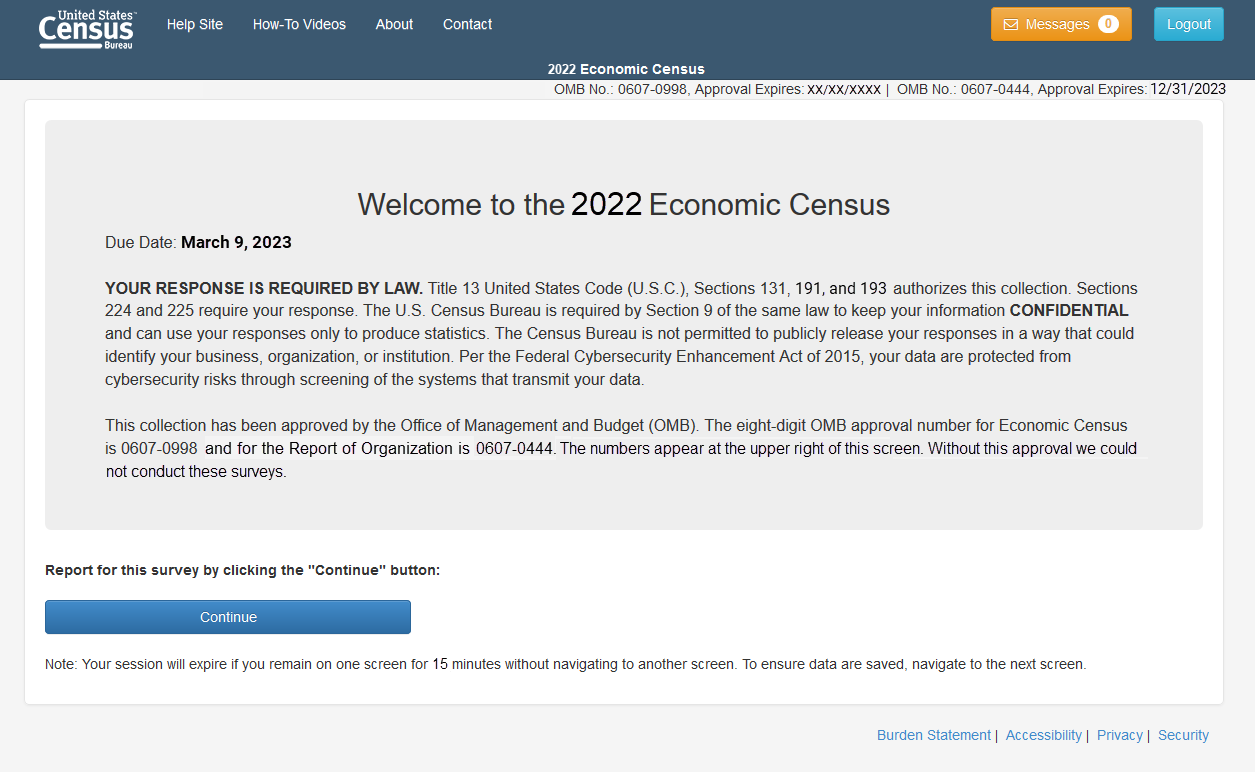
Task: Click the Welcome to the 2022 Economic Census heading
Action: click(x=623, y=205)
